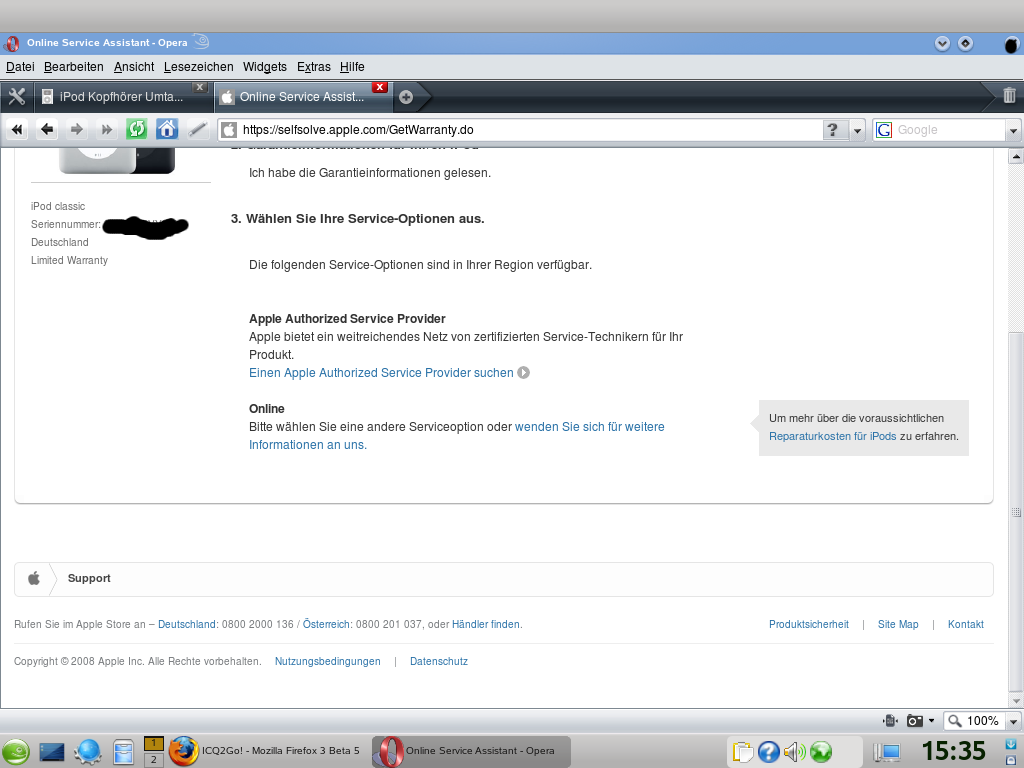This screenshot has width=1024, height=768.
Task: Open the Datei menu
Action: [20, 67]
